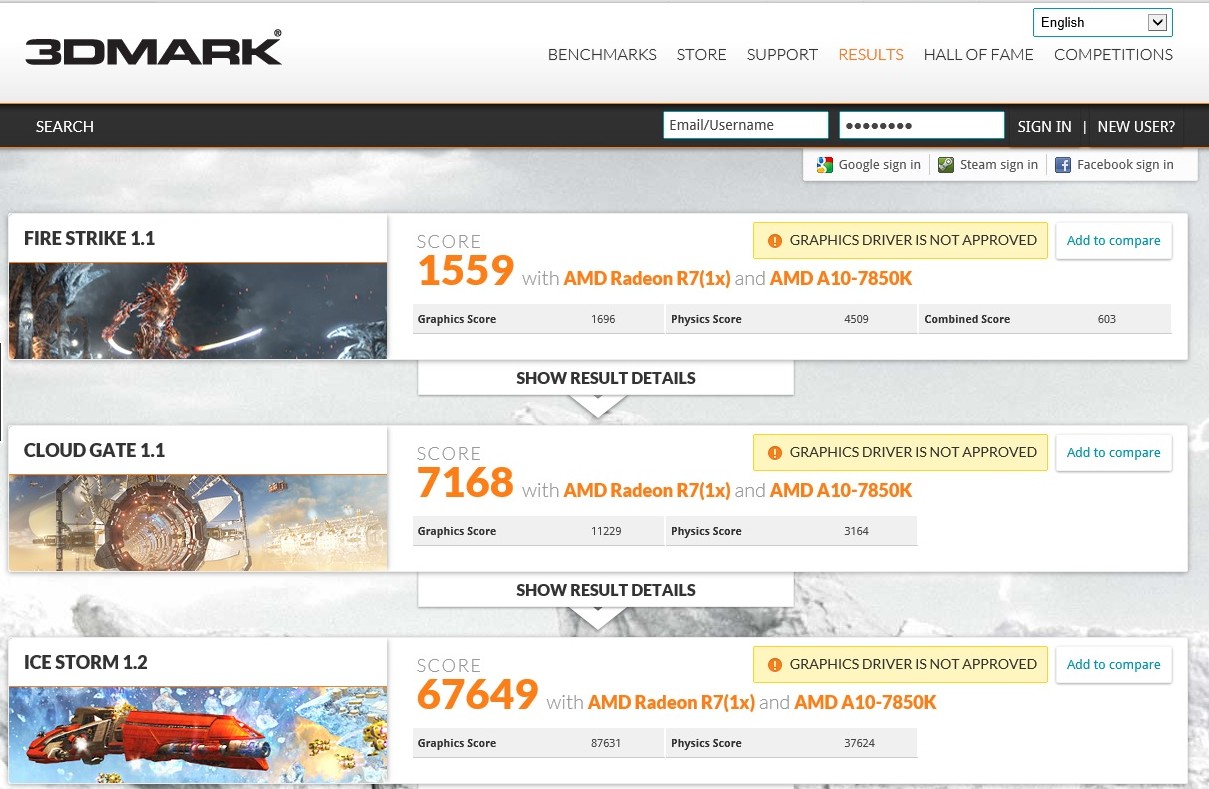Viewport: 1209px width, 789px height.
Task: Focus the password input field
Action: click(922, 125)
